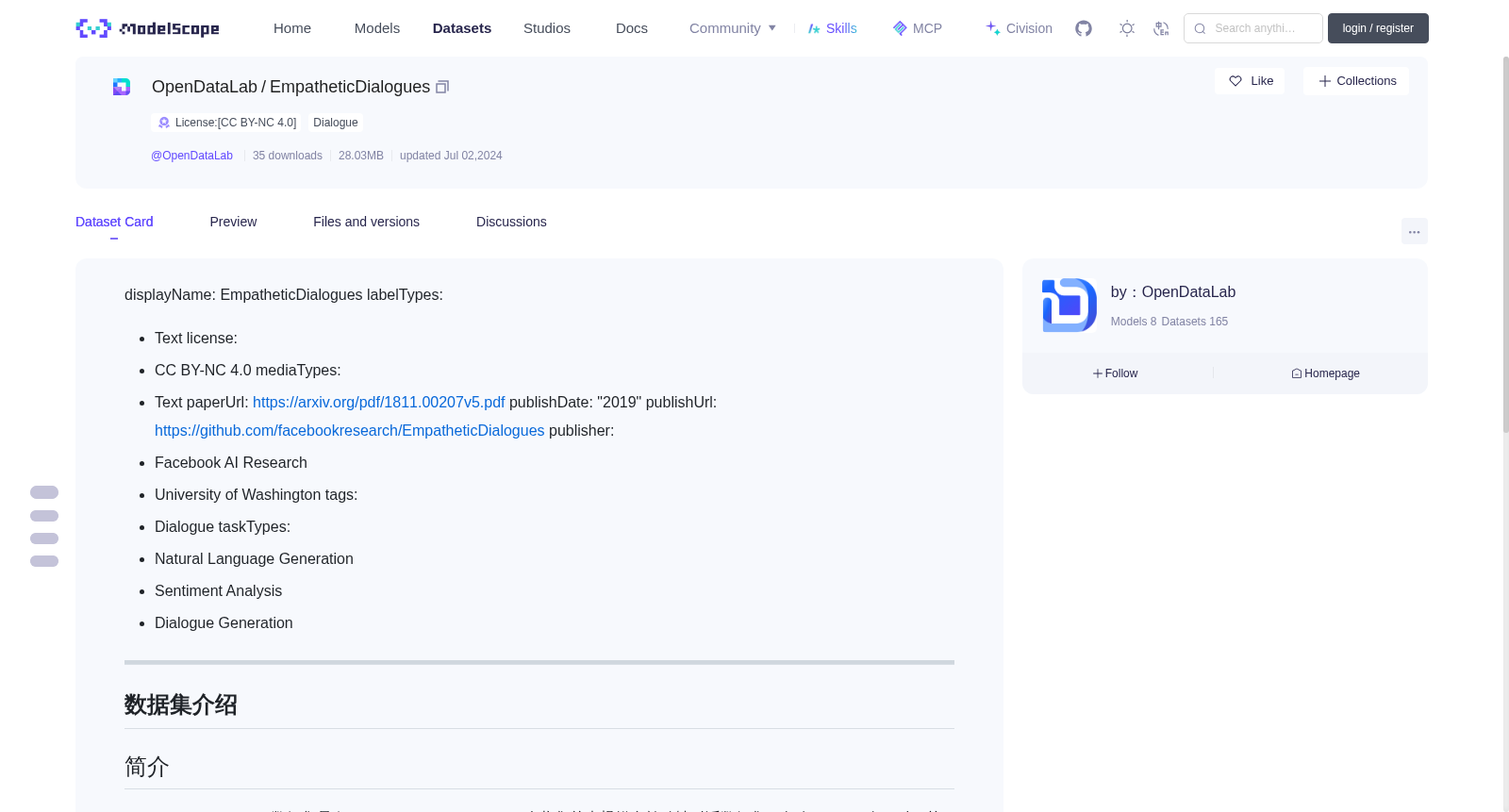1509x812 pixels.
Task: Click the Dialogue tag
Action: click(x=336, y=123)
